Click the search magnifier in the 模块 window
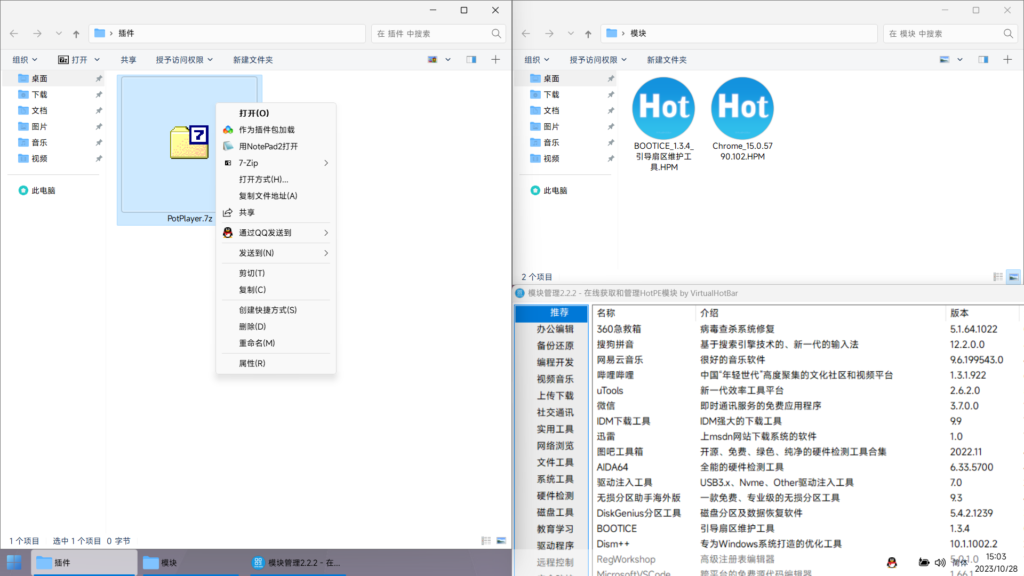This screenshot has height=576, width=1024. (1008, 33)
